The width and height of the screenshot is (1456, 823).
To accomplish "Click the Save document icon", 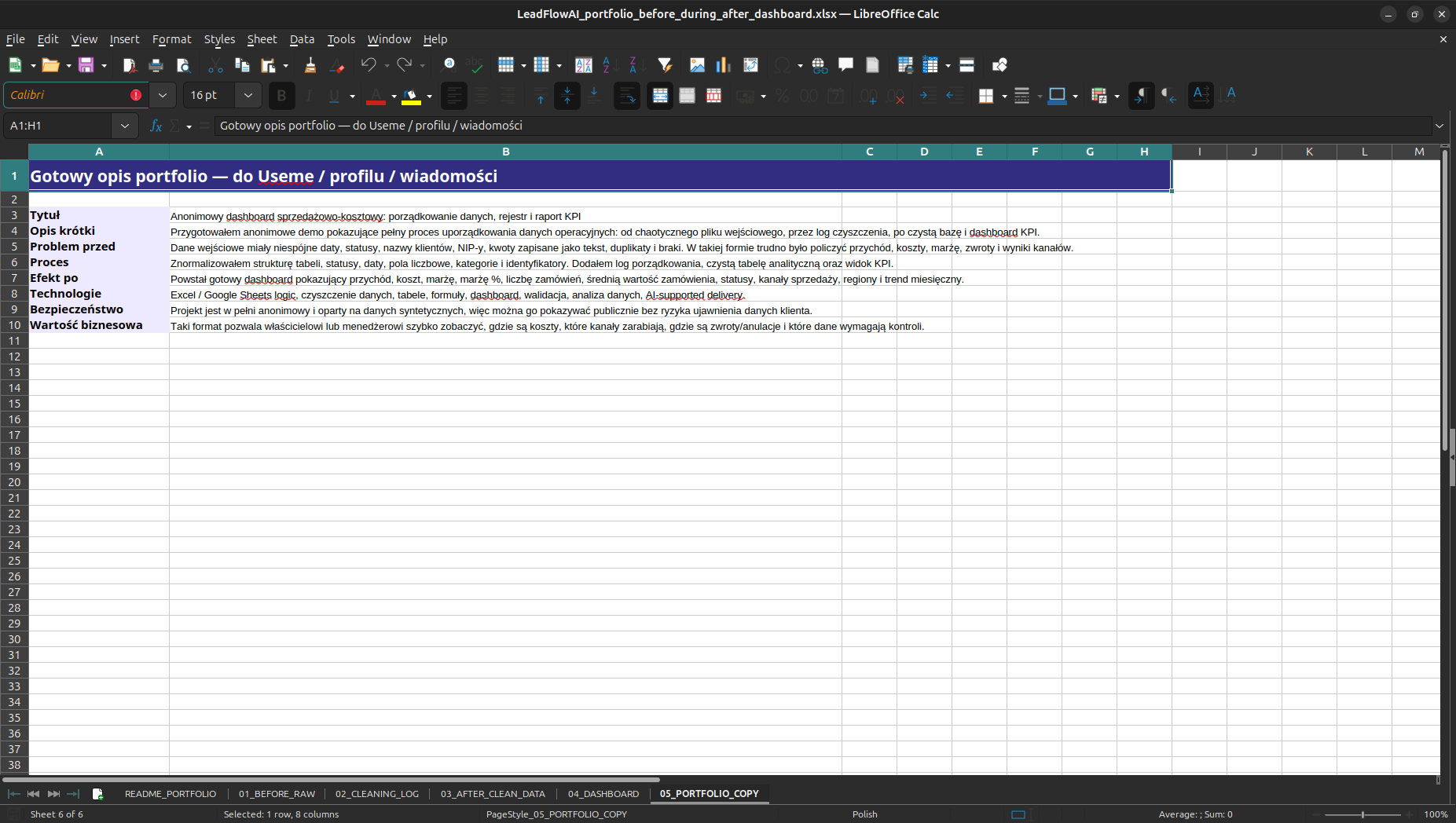I will click(86, 65).
